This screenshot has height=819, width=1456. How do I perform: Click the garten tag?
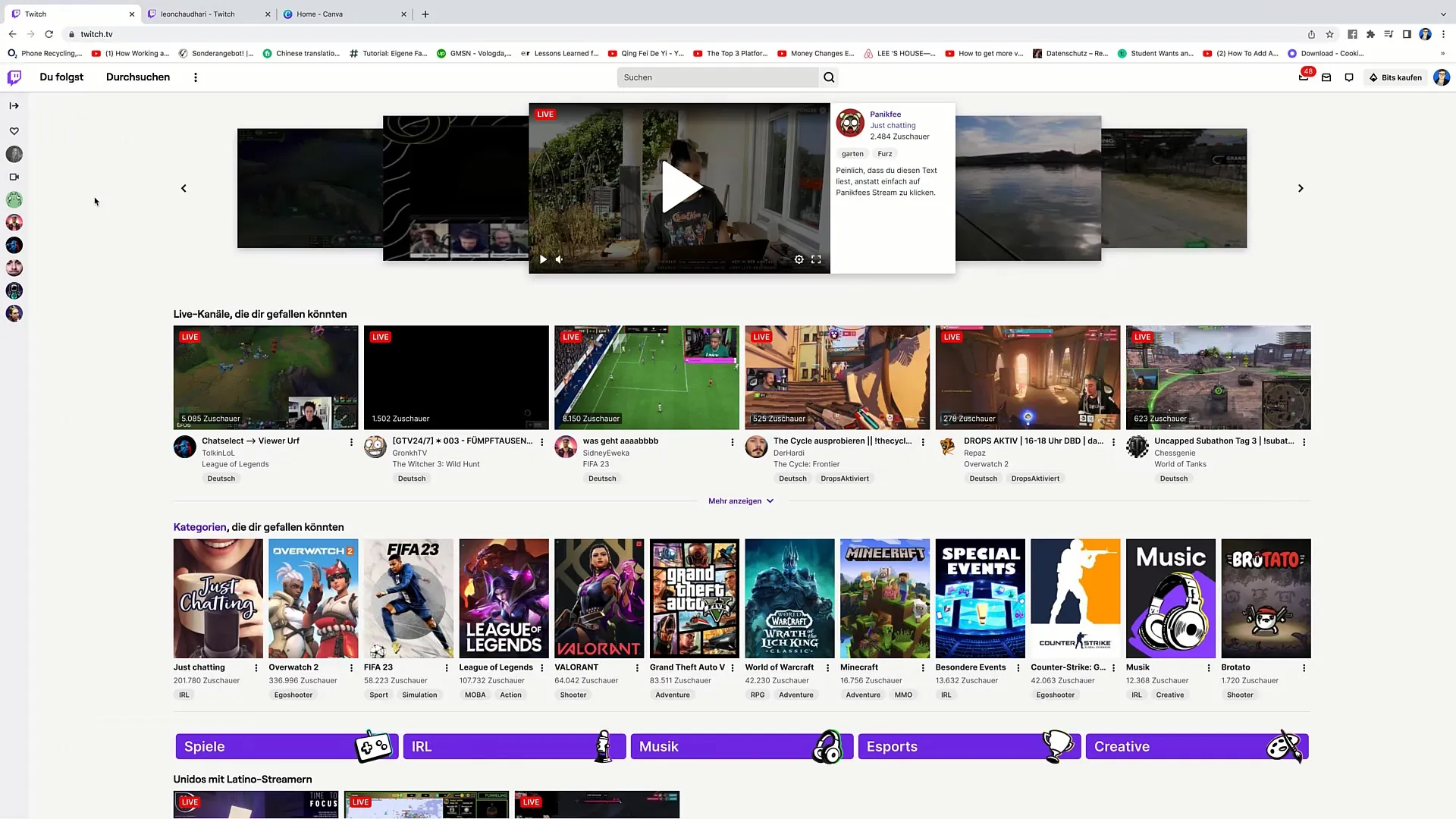pos(852,154)
